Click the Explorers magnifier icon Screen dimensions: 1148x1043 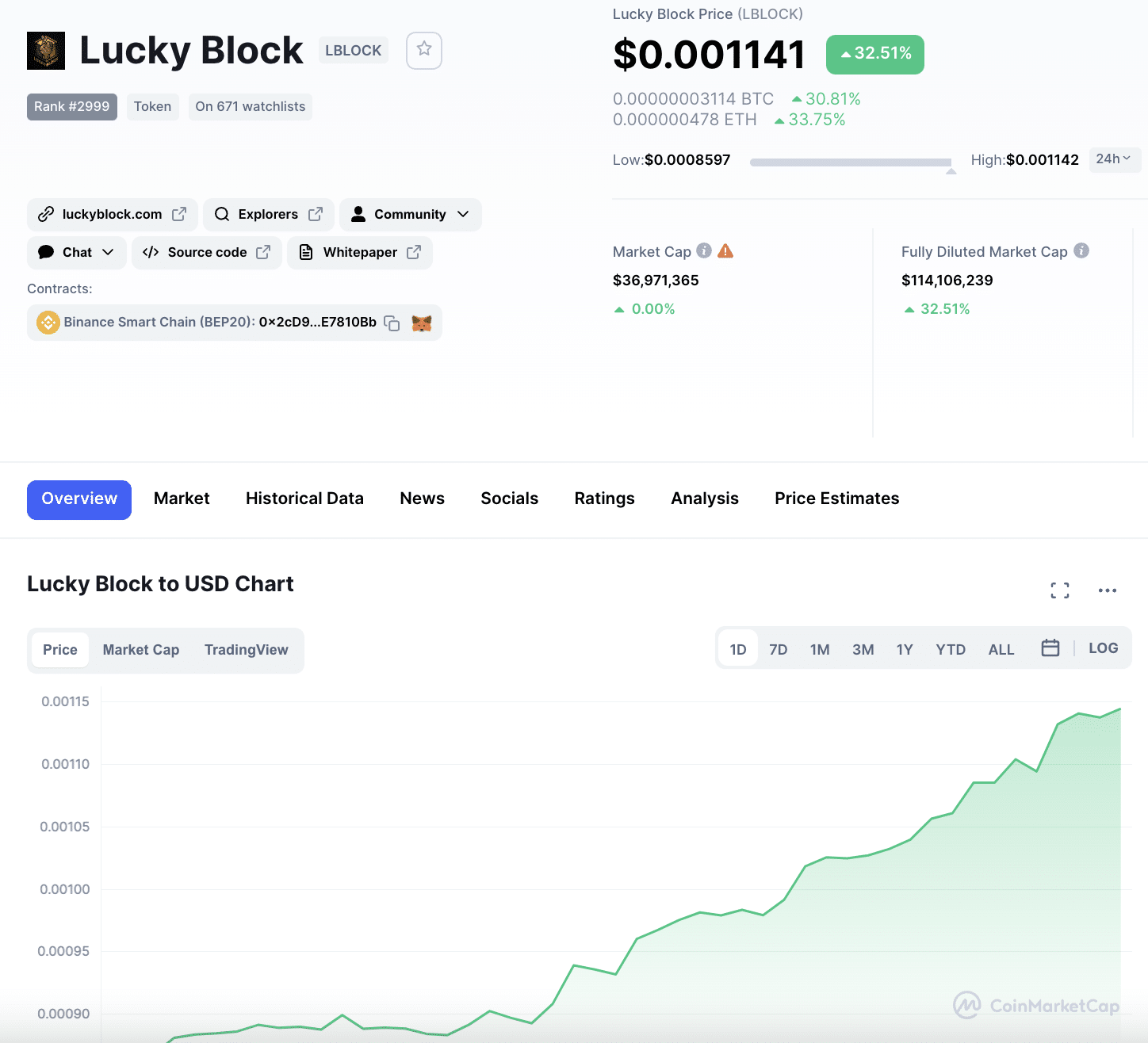pyautogui.click(x=222, y=214)
